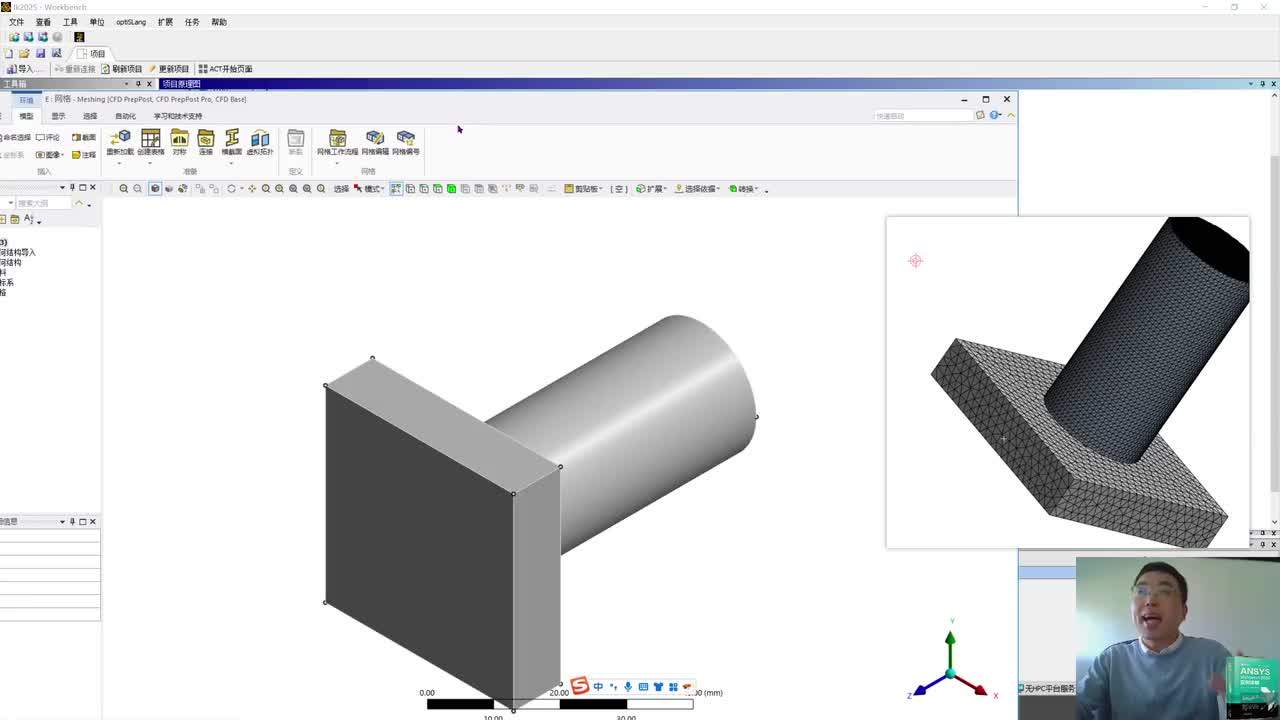This screenshot has width=1280, height=720.
Task: Click the outline search box
Action: [x=44, y=203]
